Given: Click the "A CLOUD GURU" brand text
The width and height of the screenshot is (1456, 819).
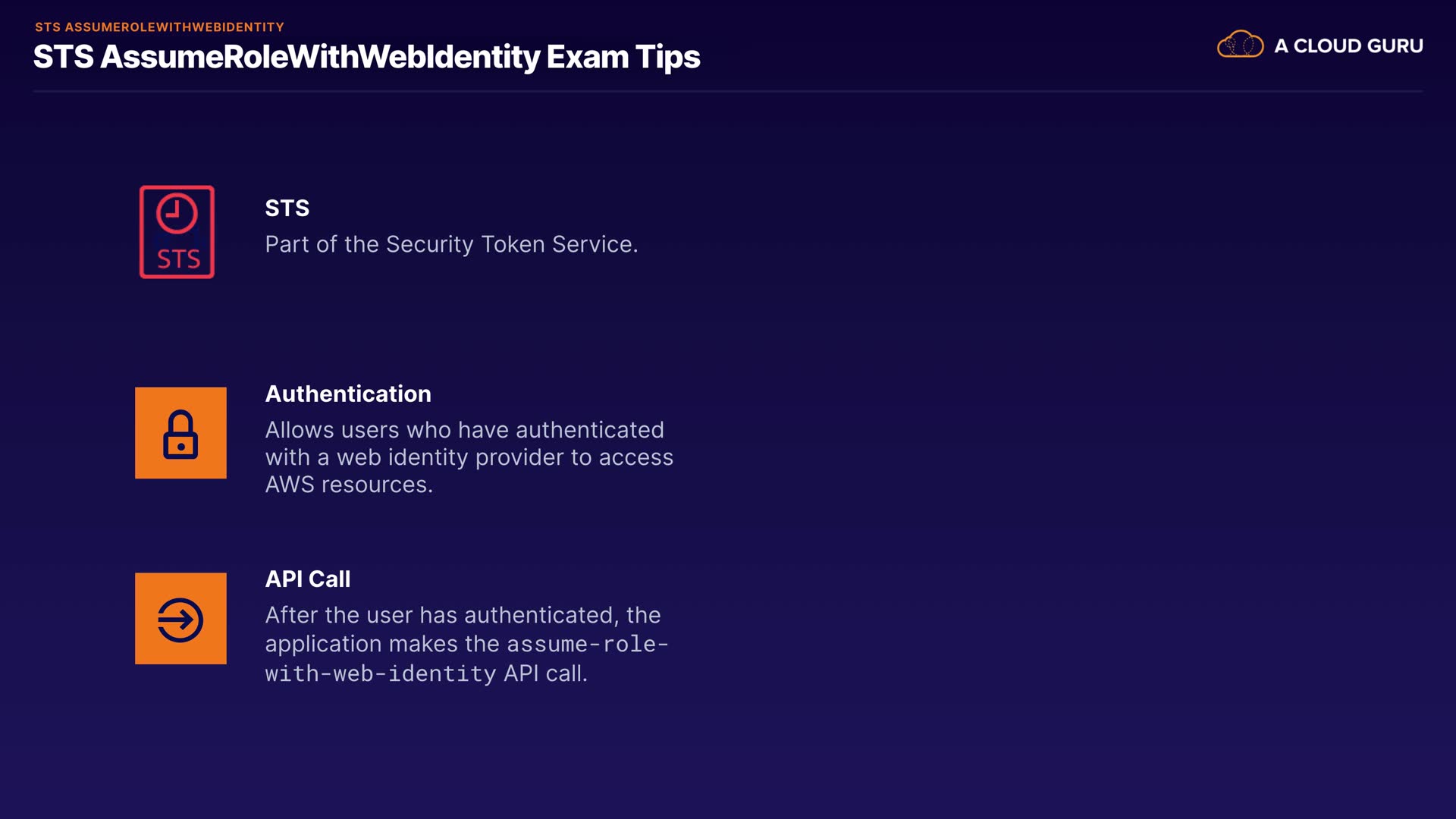Looking at the screenshot, I should click(1348, 46).
